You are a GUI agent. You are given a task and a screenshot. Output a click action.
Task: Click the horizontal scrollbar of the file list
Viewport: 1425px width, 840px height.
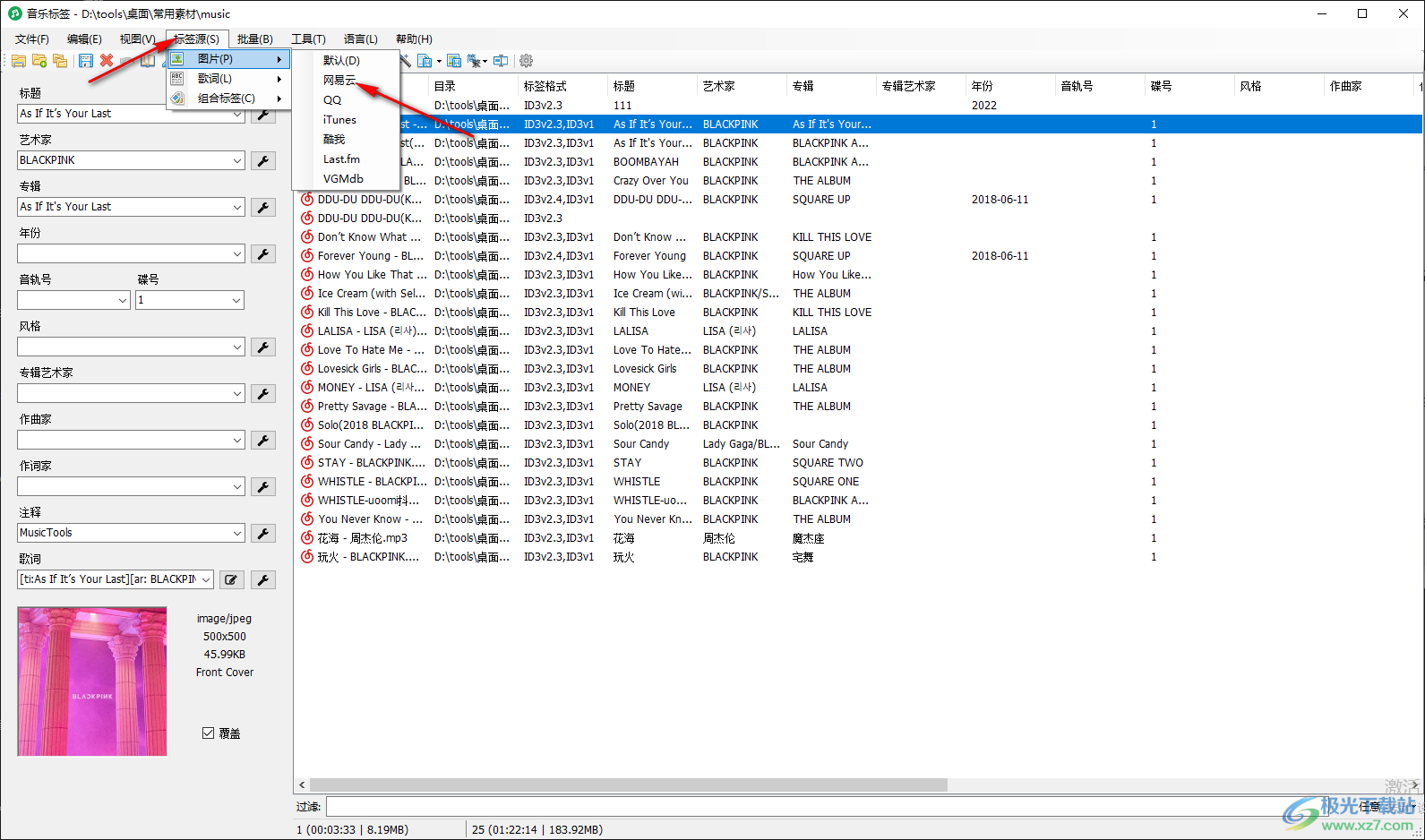(x=627, y=785)
